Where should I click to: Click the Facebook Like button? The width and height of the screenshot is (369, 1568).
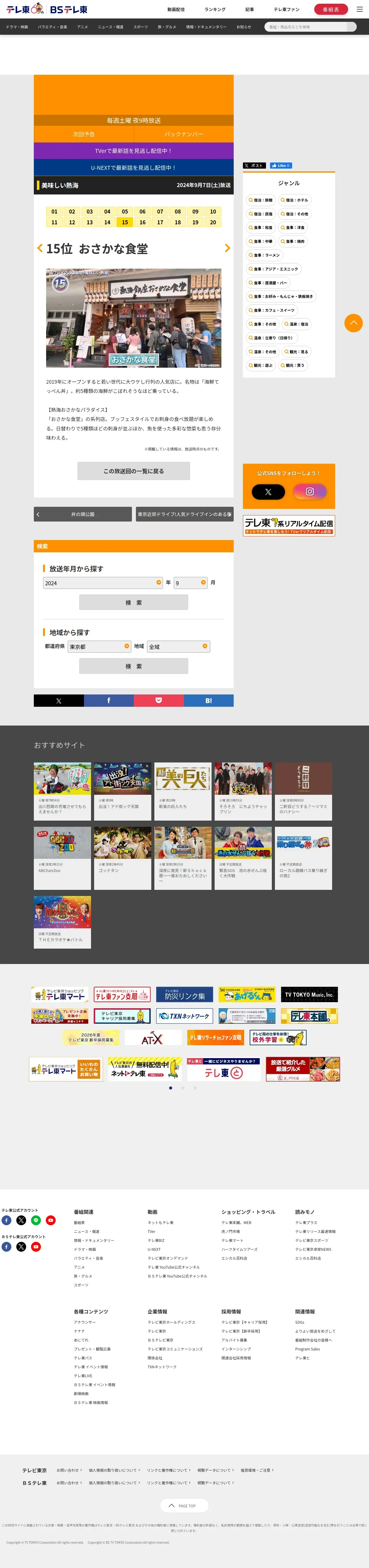pos(281,166)
